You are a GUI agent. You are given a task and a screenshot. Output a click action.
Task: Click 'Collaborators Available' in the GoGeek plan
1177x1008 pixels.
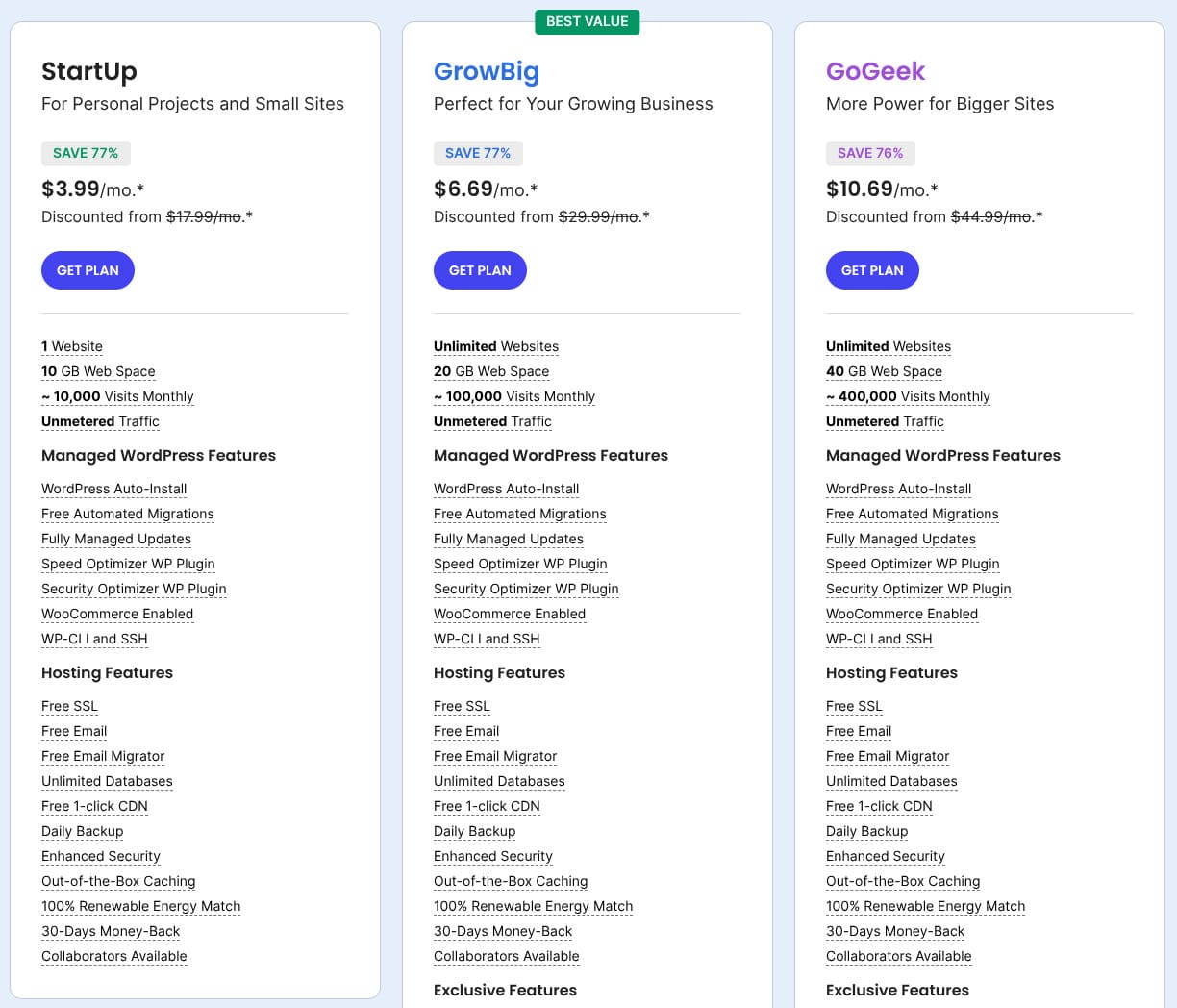coord(898,956)
